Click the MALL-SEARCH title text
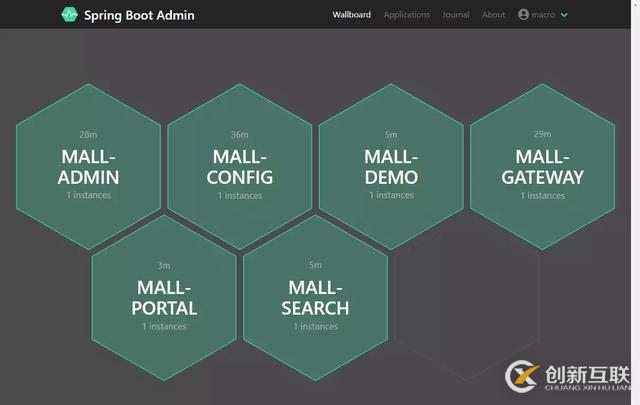 (315, 298)
